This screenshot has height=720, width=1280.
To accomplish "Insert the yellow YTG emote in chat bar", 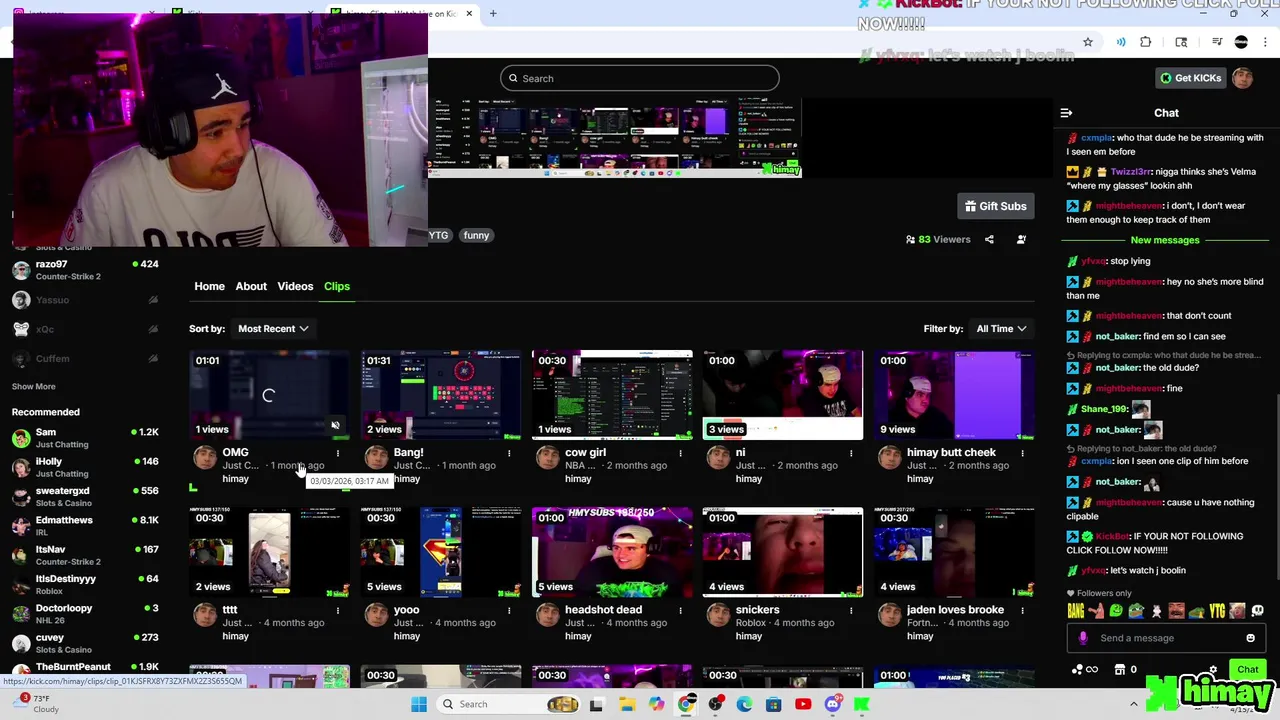I will [x=1217, y=611].
